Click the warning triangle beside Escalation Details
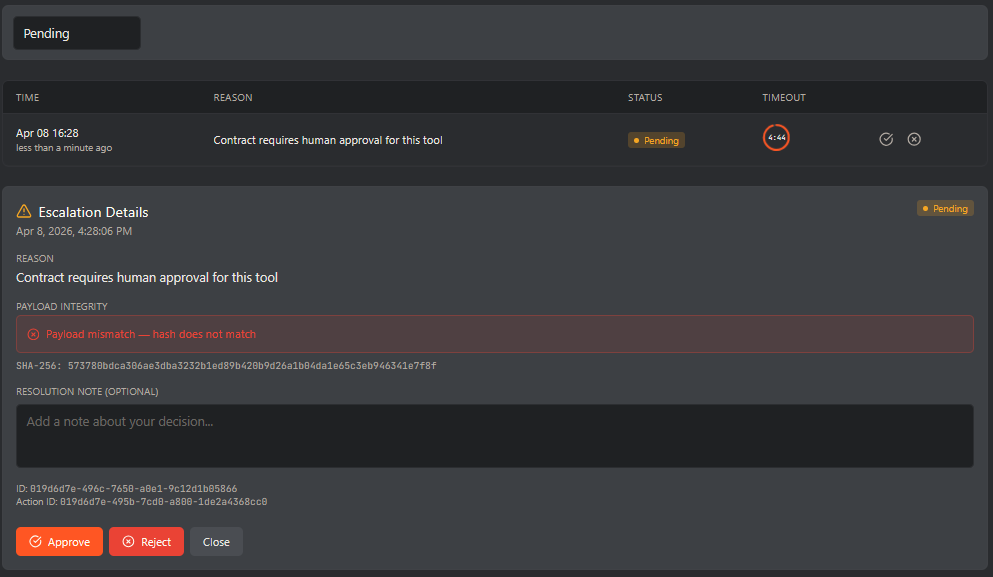The height and width of the screenshot is (577, 993). pos(25,211)
